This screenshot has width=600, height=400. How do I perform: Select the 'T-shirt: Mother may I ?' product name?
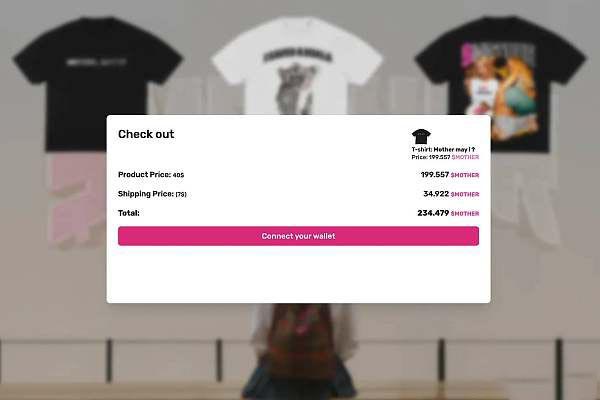click(x=443, y=149)
